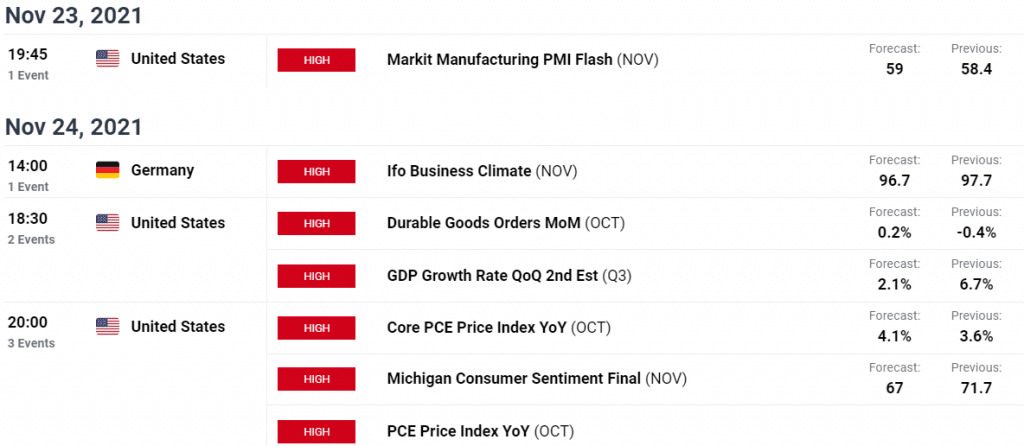Image resolution: width=1024 pixels, height=446 pixels.
Task: Open Durable Goods Orders MoM event
Action: 505,223
